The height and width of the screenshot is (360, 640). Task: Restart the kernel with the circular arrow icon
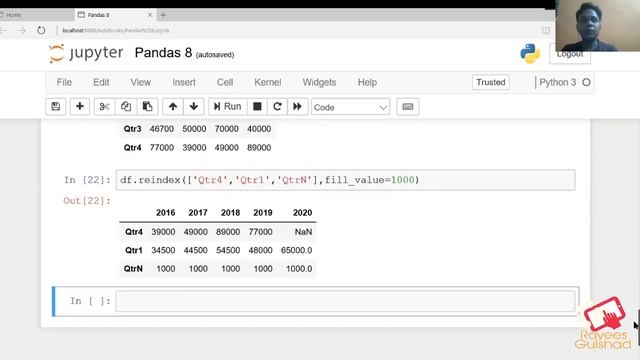277,107
